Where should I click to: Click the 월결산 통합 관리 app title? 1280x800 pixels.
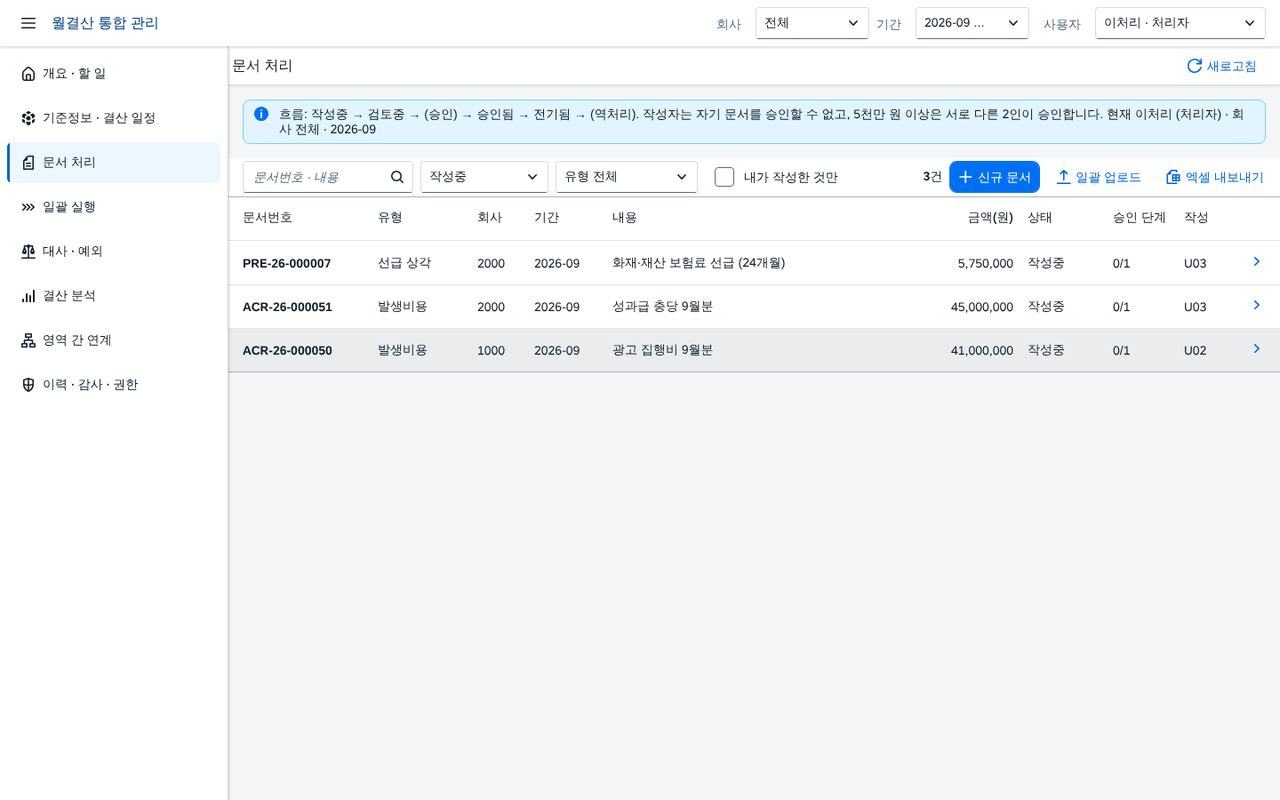tap(105, 23)
